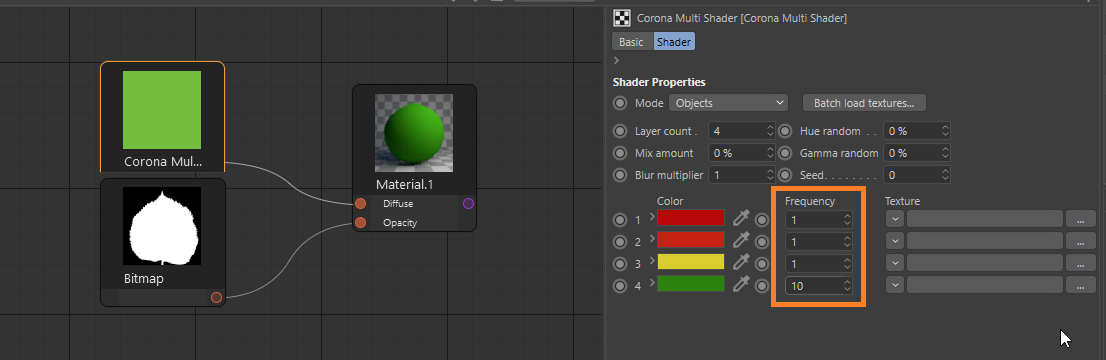Open texture row 1 dropdown arrow

coord(894,220)
